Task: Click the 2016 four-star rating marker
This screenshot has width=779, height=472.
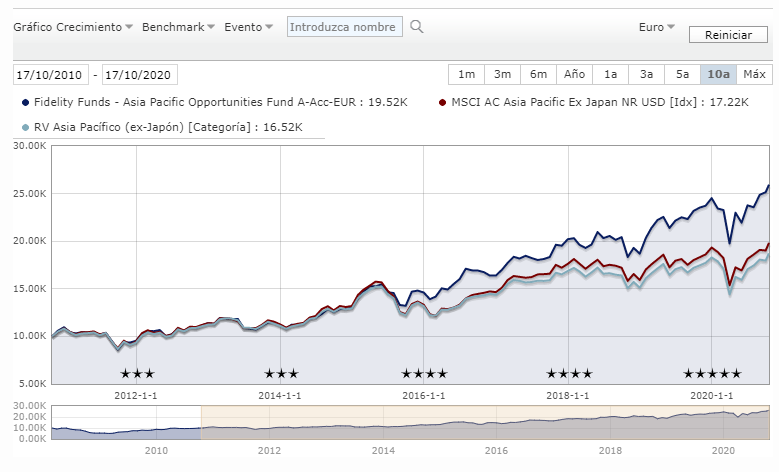Action: click(424, 374)
